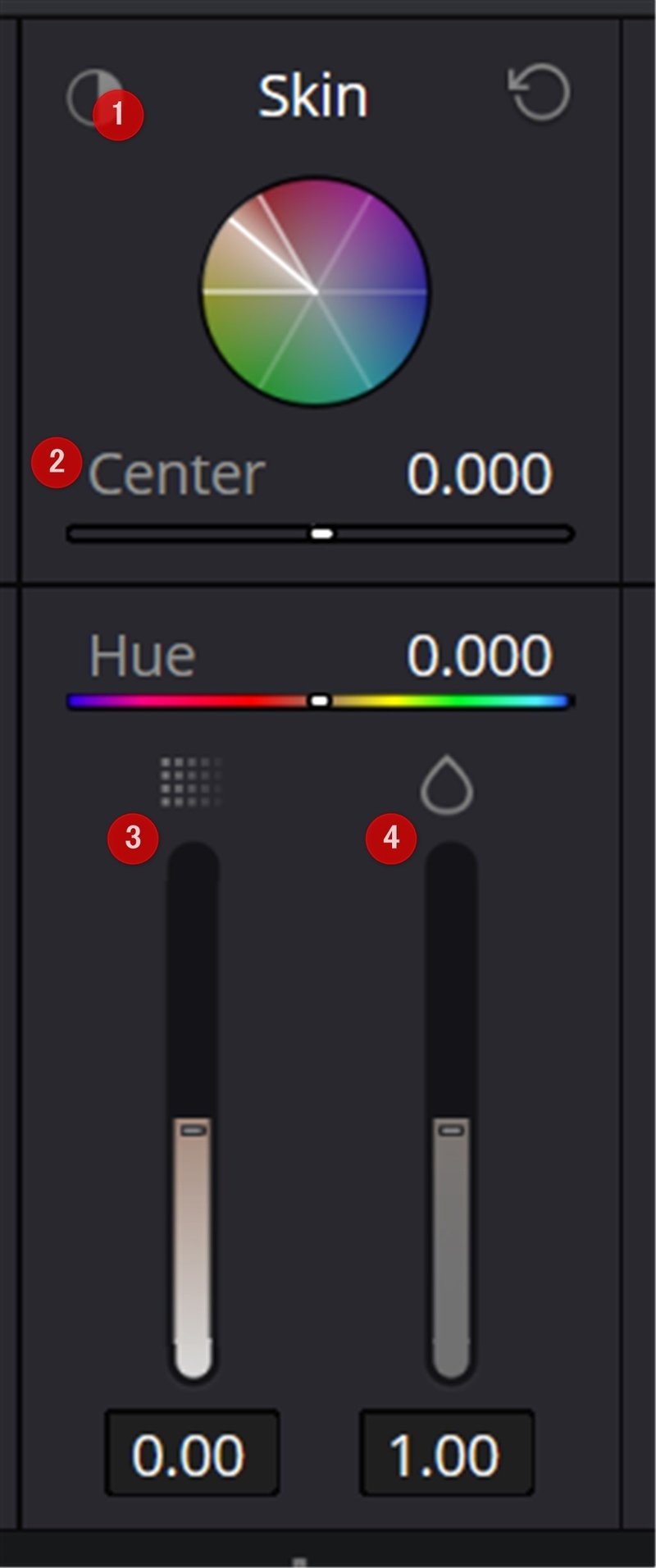
Task: Select the Saturation value box showing 1.00
Action: (x=446, y=1453)
